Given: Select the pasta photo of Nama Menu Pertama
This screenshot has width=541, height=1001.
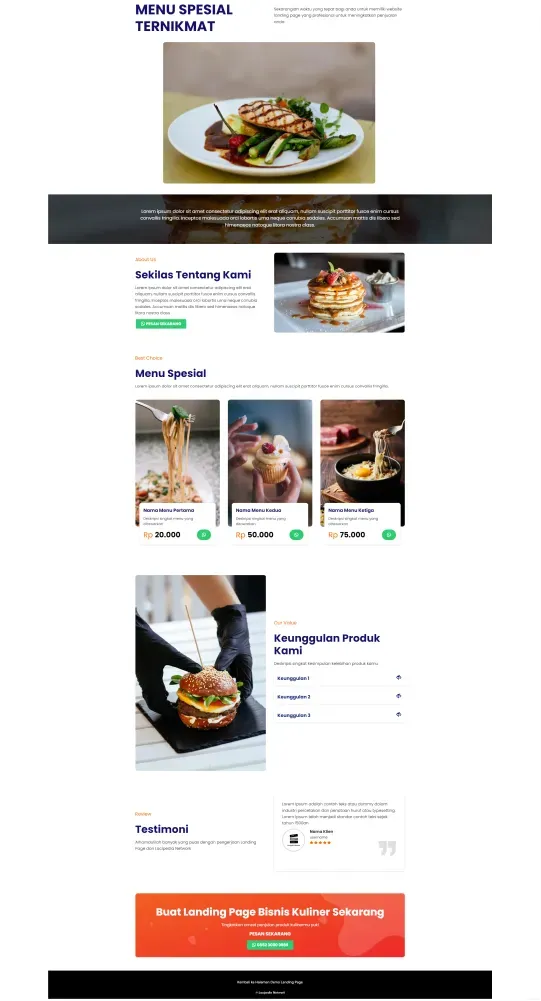Looking at the screenshot, I should (x=178, y=451).
